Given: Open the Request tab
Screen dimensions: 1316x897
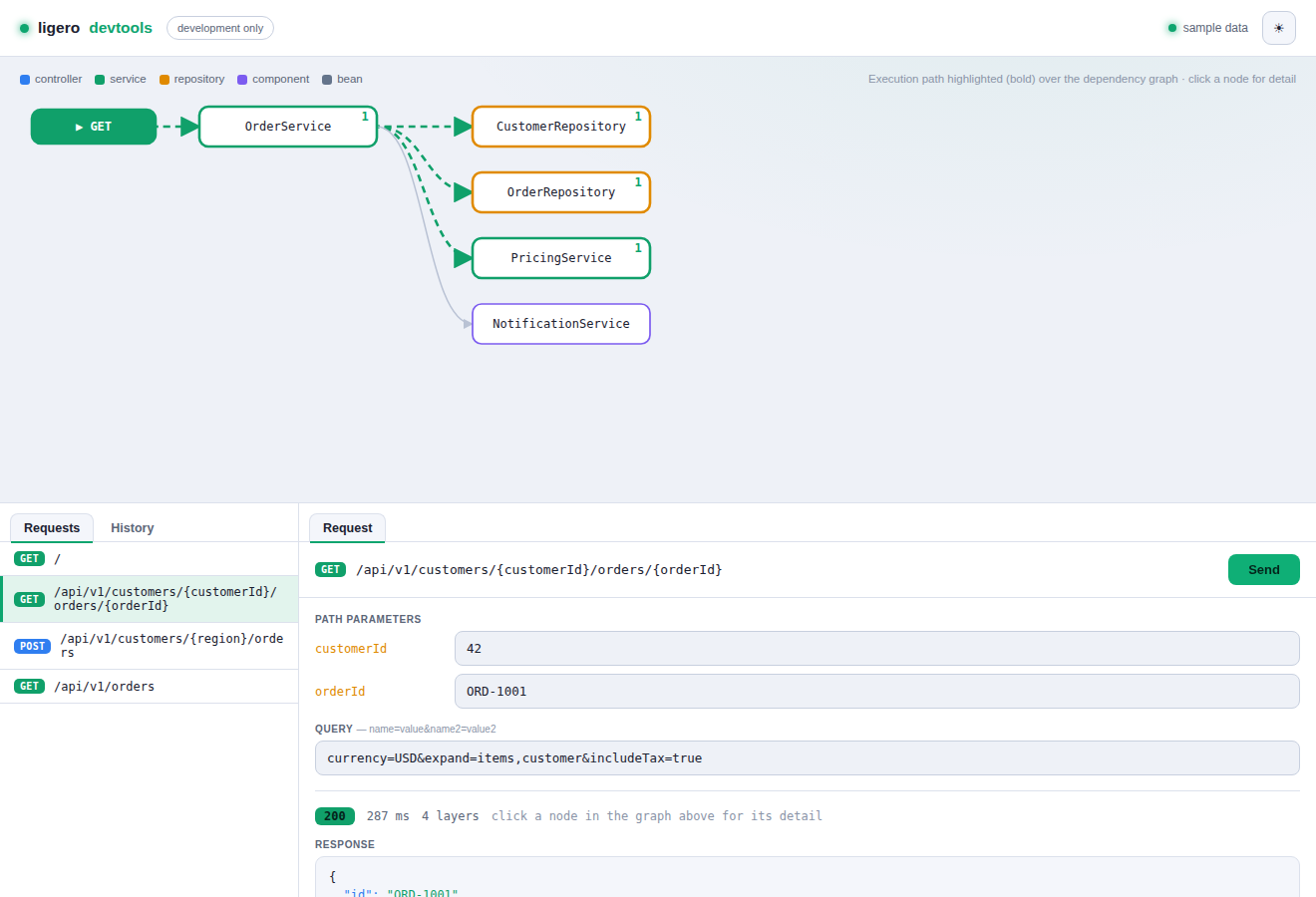Looking at the screenshot, I should point(347,528).
